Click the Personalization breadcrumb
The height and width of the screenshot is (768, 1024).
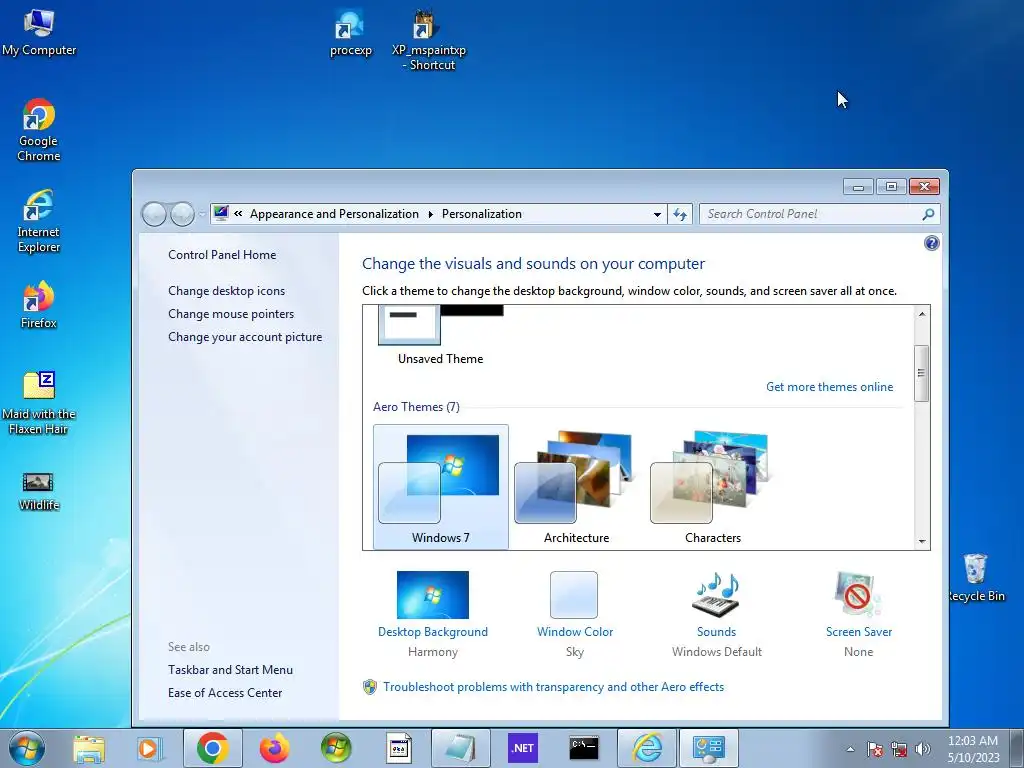482,214
